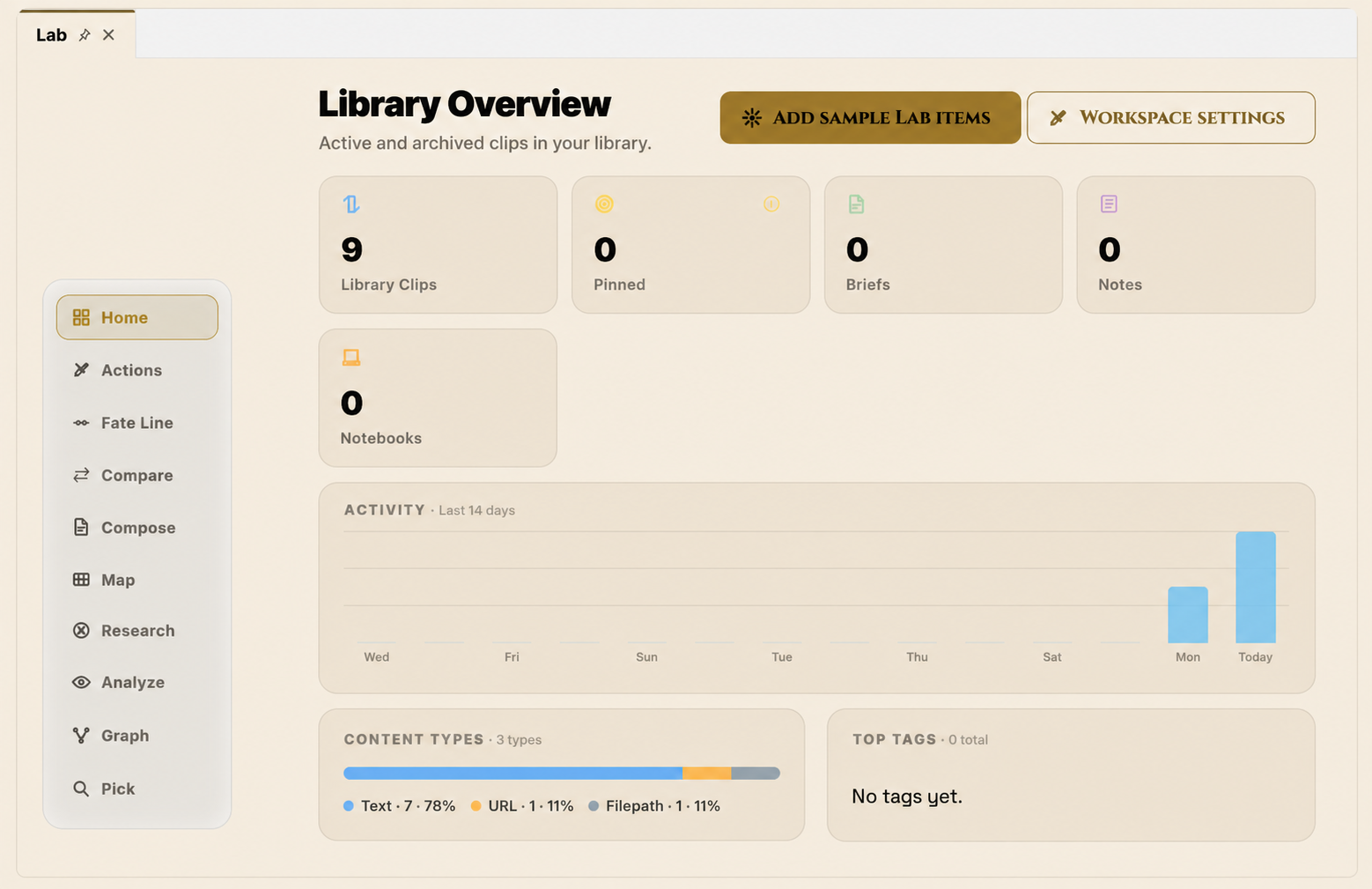Open the Pinned count card
Image resolution: width=1372 pixels, height=889 pixels.
[690, 245]
